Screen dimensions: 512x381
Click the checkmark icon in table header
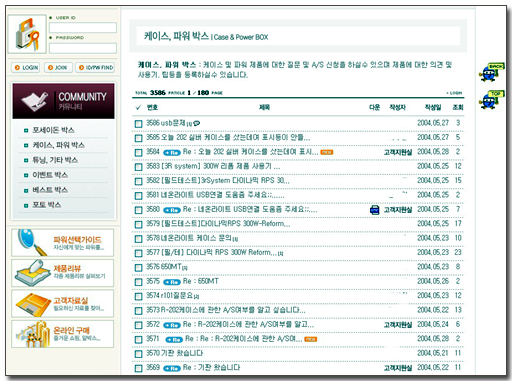[x=138, y=107]
